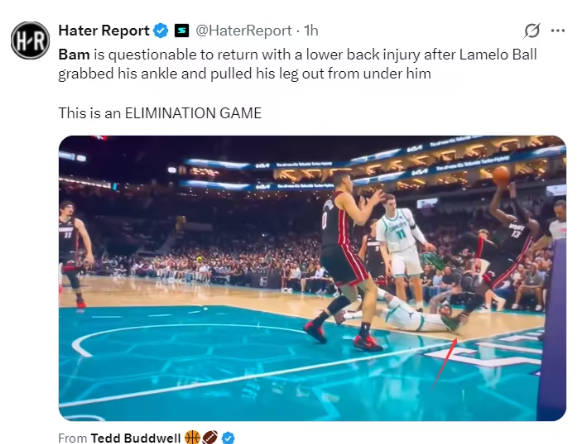This screenshot has width=582, height=444.
Task: Click the bold word Bam in tweet
Action: coord(74,55)
